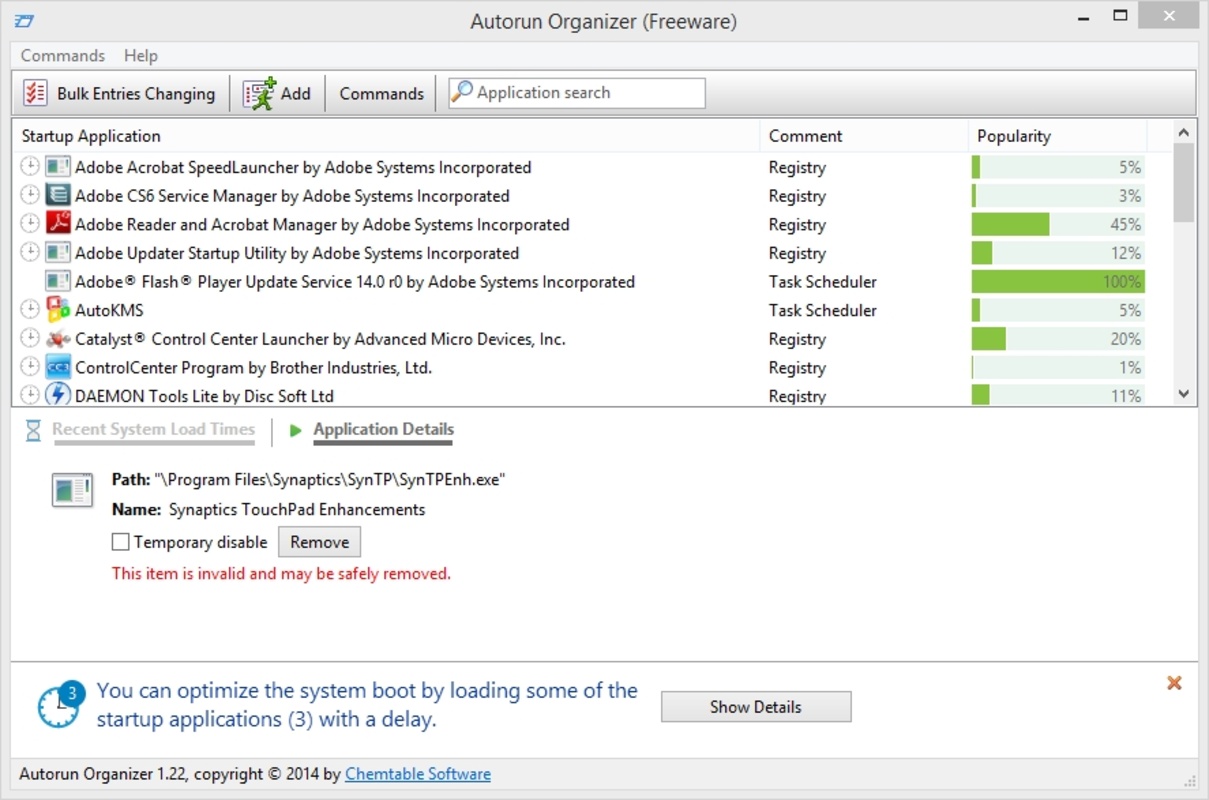
Task: Click the 20% popularity bar for Catalyst
Action: (1058, 339)
